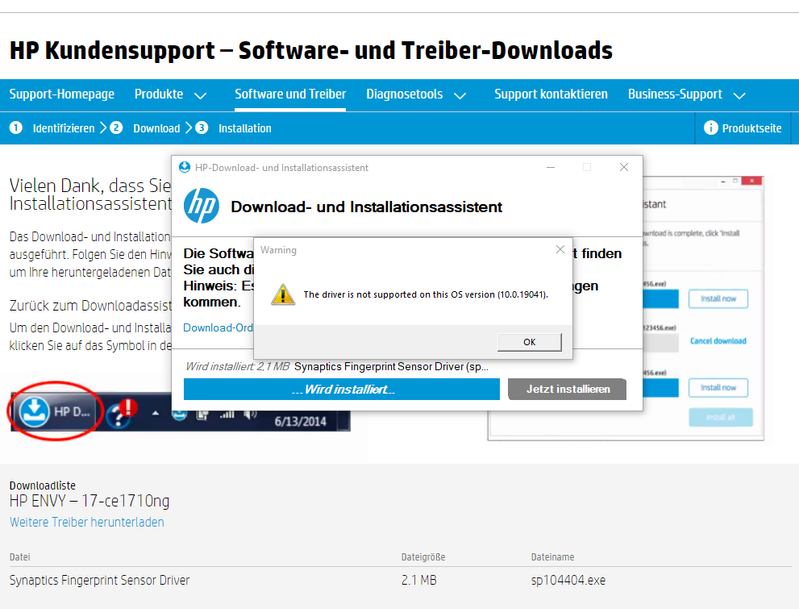Click the show hidden icons arrow in tray image
799x609 pixels.
155,413
